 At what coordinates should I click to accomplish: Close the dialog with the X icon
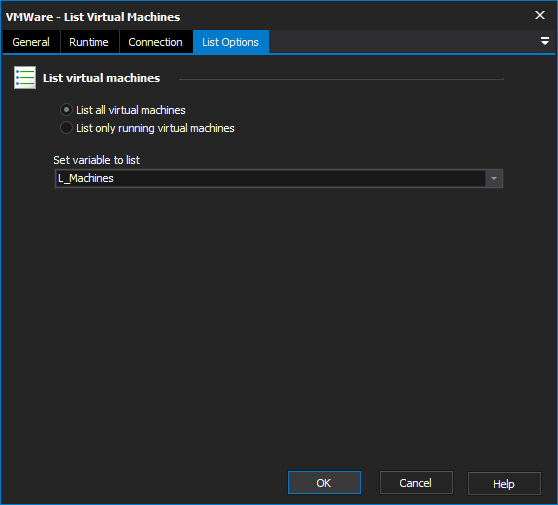point(540,15)
